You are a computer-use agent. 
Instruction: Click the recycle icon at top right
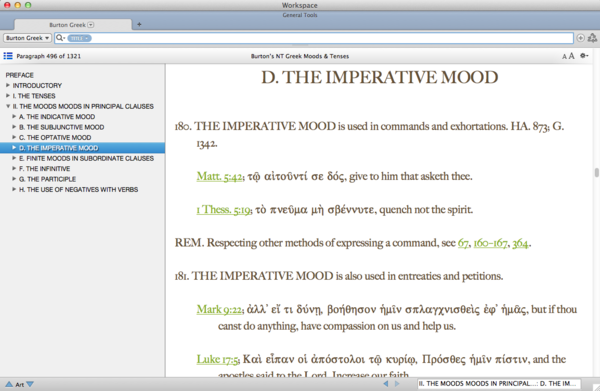coord(592,37)
